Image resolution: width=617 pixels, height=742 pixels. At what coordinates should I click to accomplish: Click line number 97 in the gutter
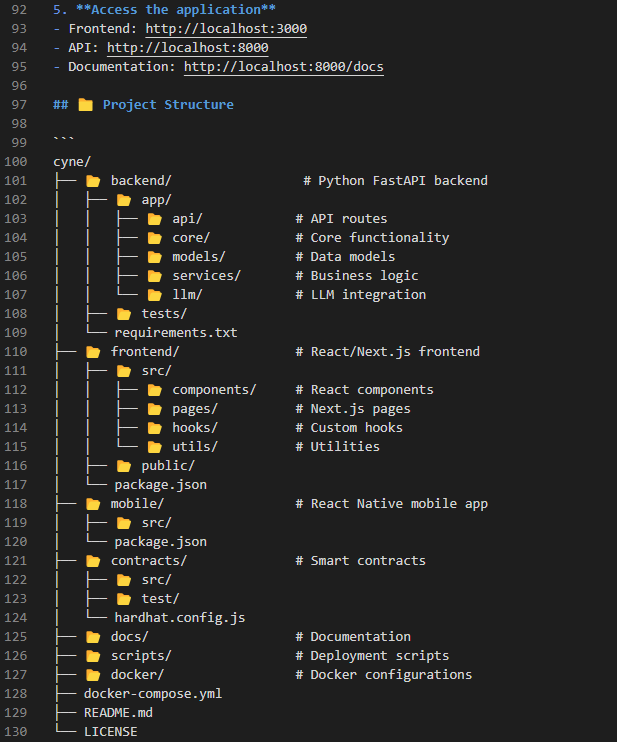(19, 105)
